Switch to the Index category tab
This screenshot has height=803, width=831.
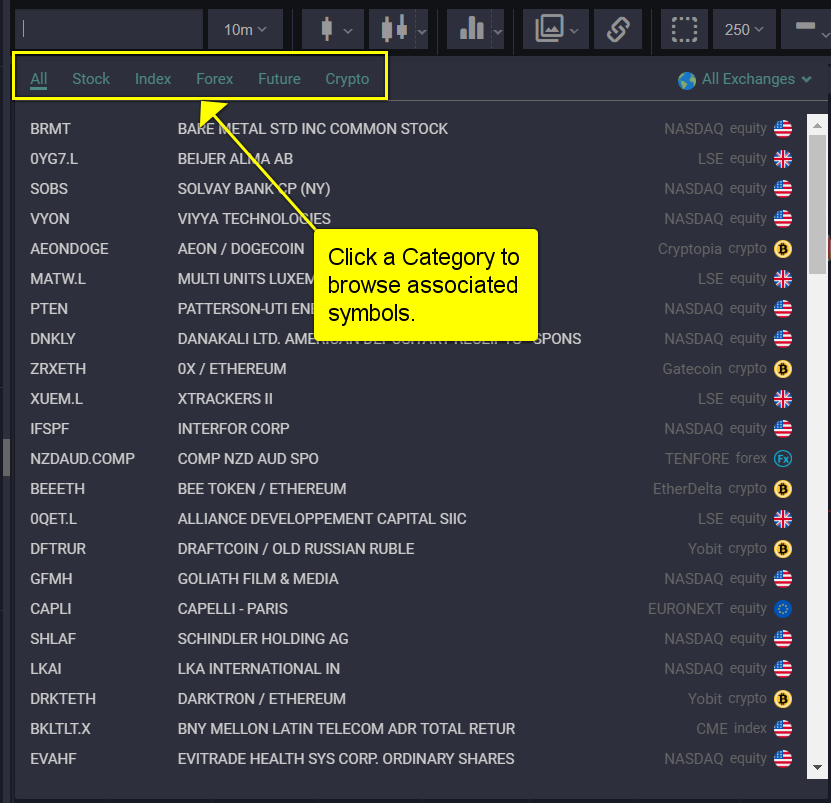tap(153, 79)
